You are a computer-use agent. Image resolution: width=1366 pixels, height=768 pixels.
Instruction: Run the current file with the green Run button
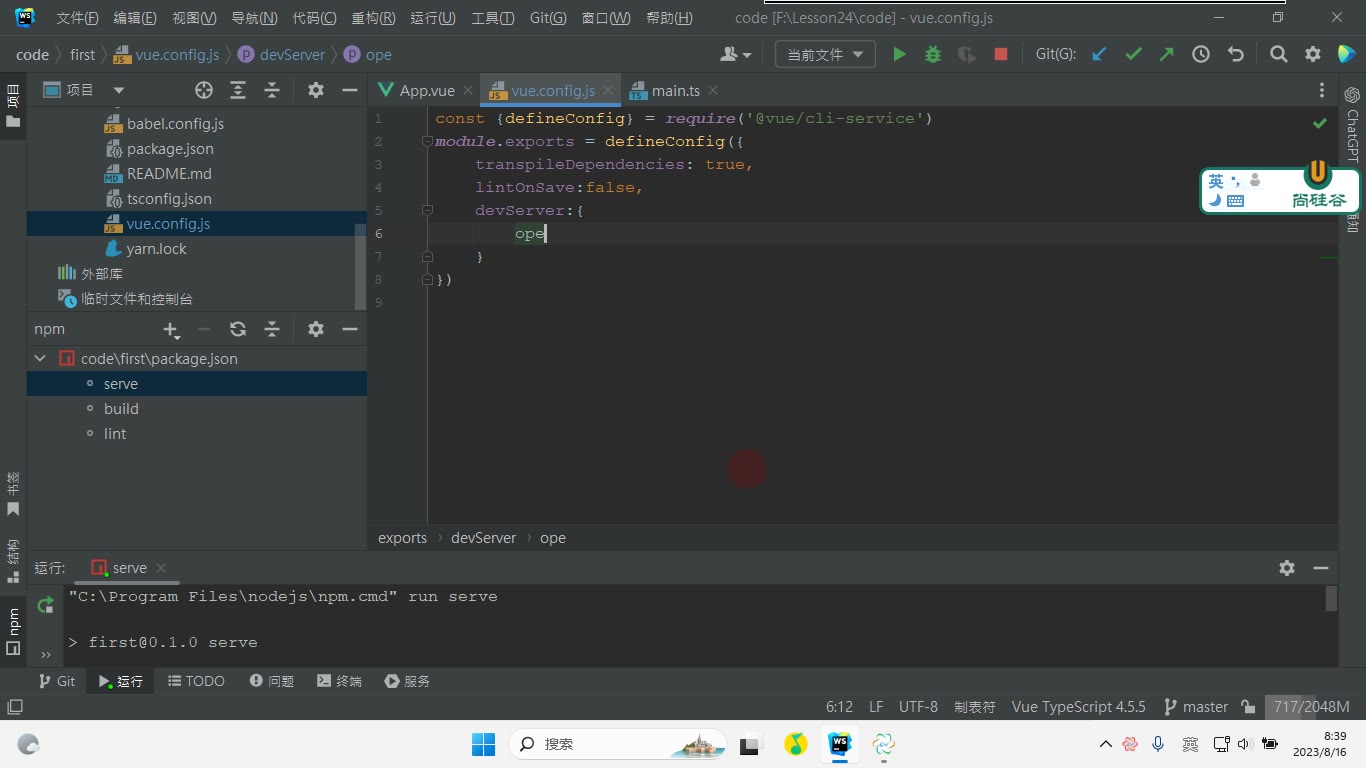pos(899,55)
